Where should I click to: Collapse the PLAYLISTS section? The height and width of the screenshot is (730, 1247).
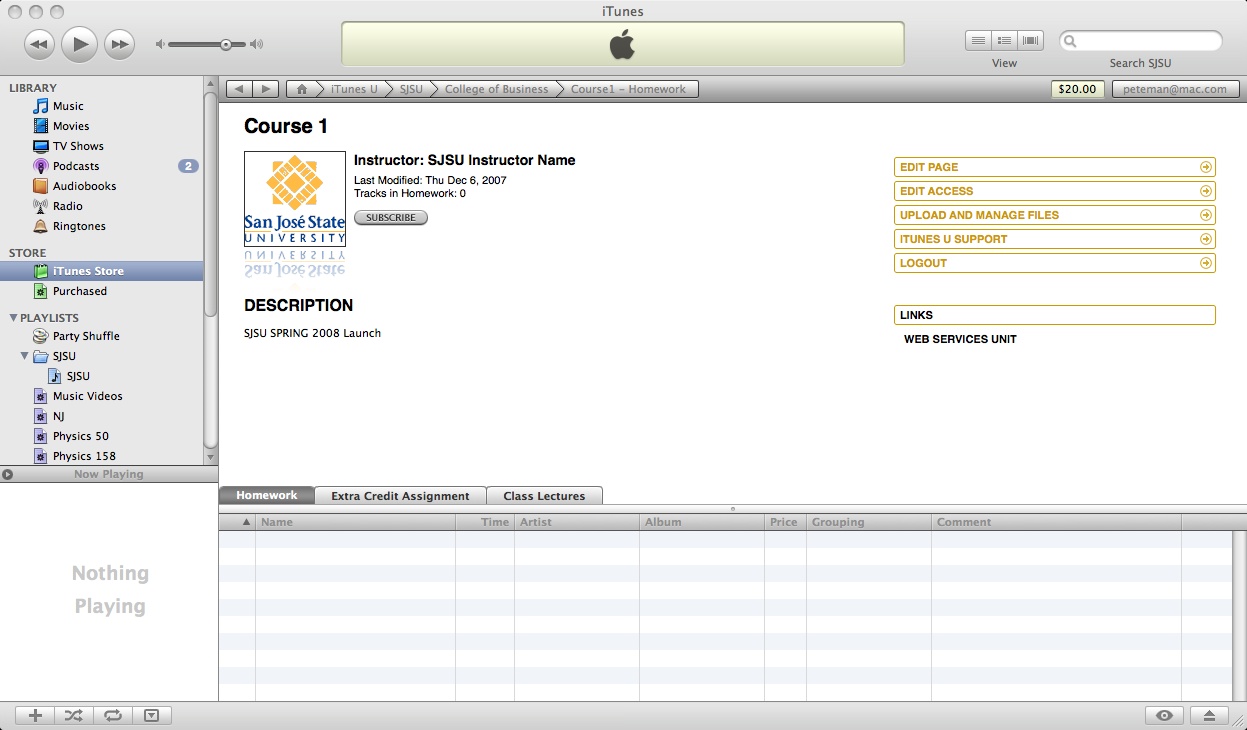tap(13, 318)
